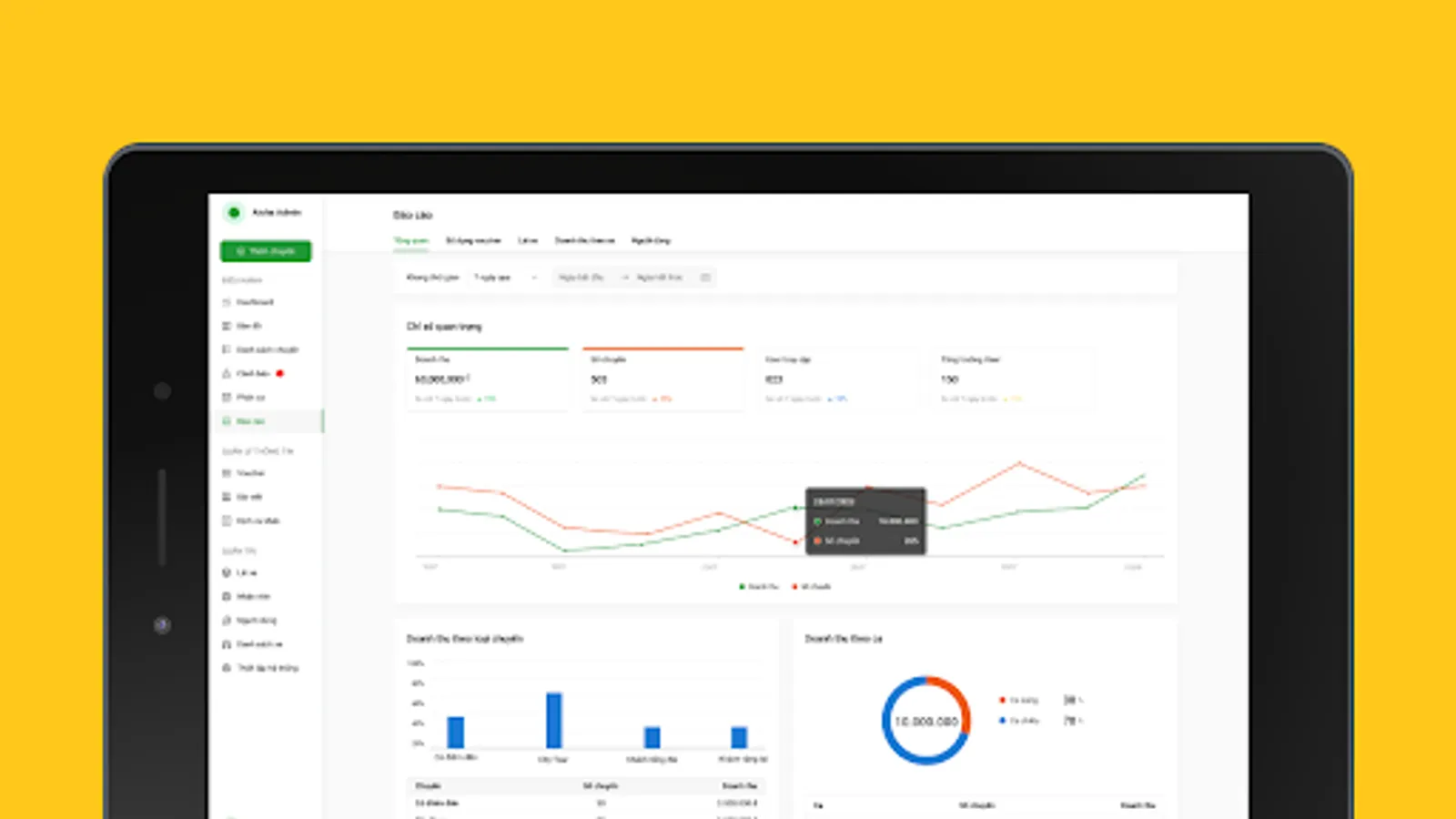Click the last sidebar settings item icon
Image resolution: width=1456 pixels, height=819 pixels.
tap(227, 668)
